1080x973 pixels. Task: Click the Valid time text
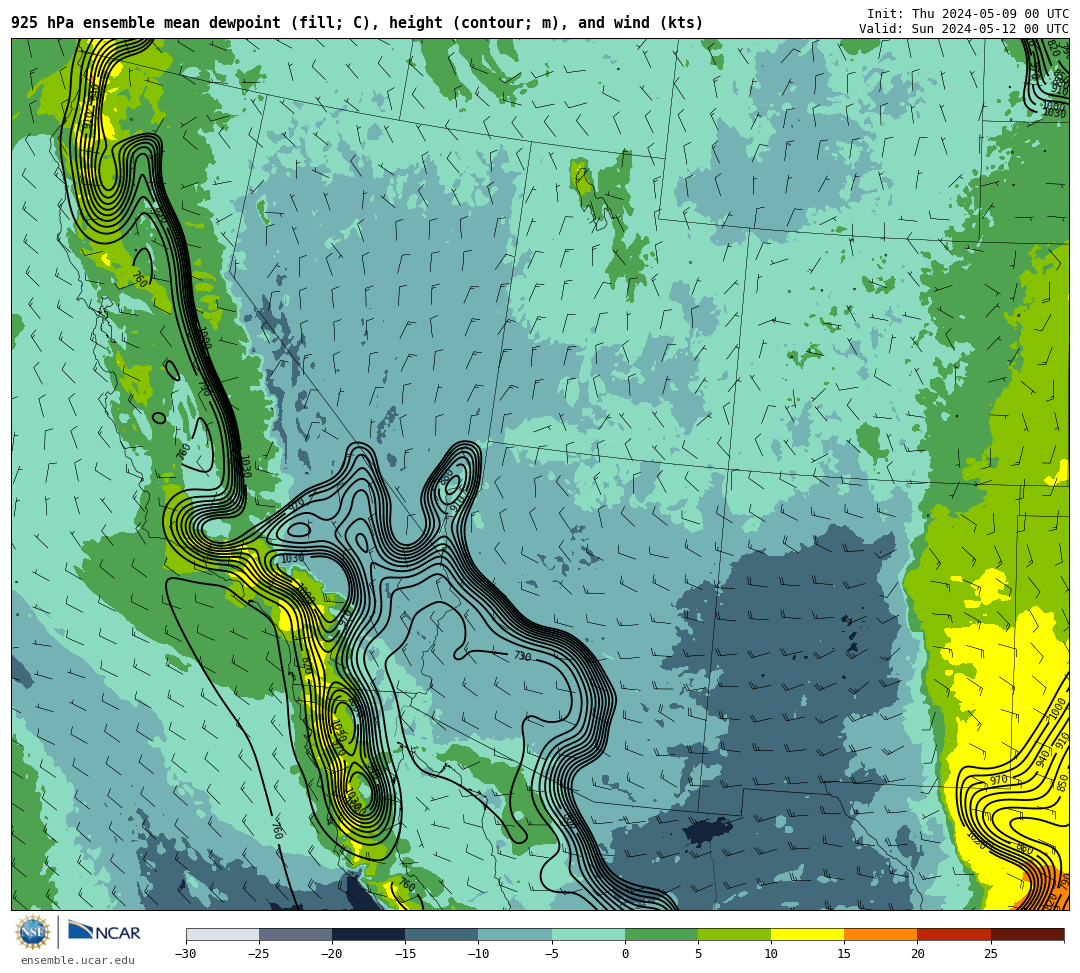tap(964, 28)
